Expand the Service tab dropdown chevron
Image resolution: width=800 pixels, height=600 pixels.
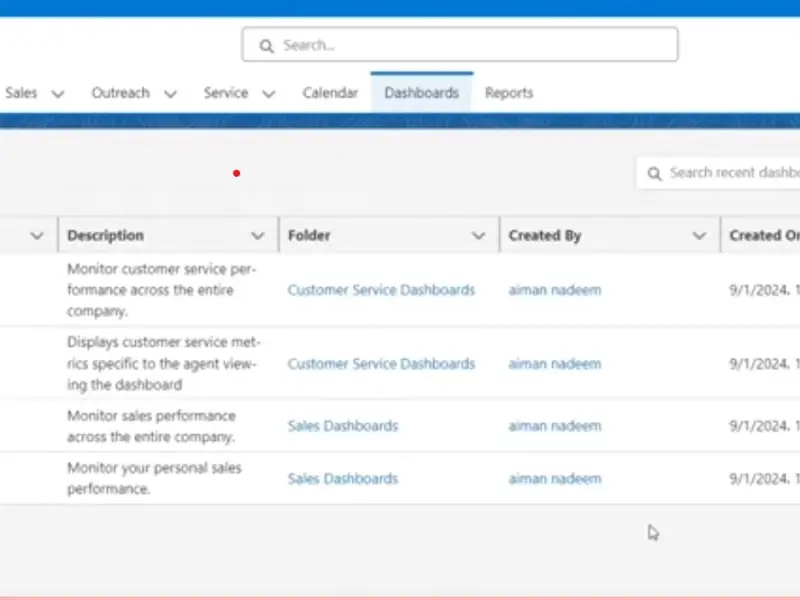point(268,94)
